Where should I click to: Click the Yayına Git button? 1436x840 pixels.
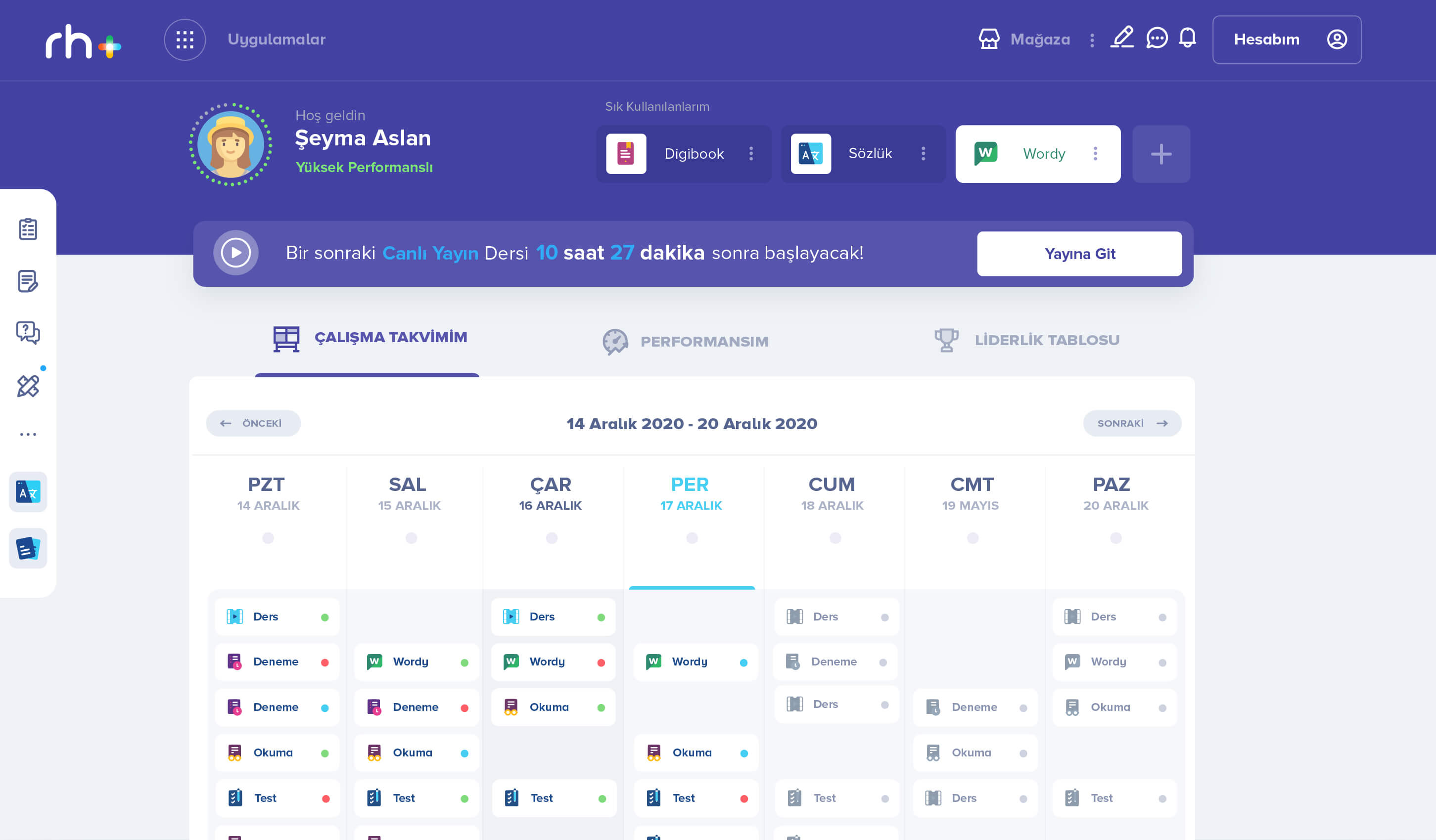click(1079, 254)
